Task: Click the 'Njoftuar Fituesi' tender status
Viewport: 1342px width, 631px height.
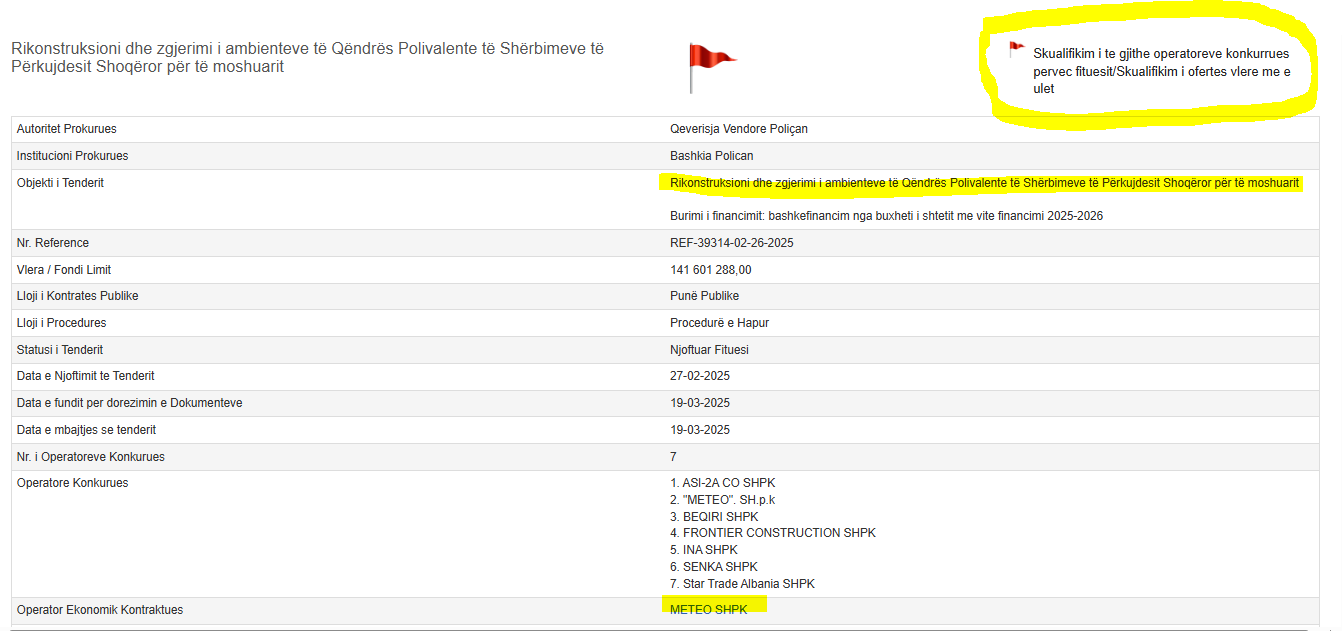Action: [709, 350]
